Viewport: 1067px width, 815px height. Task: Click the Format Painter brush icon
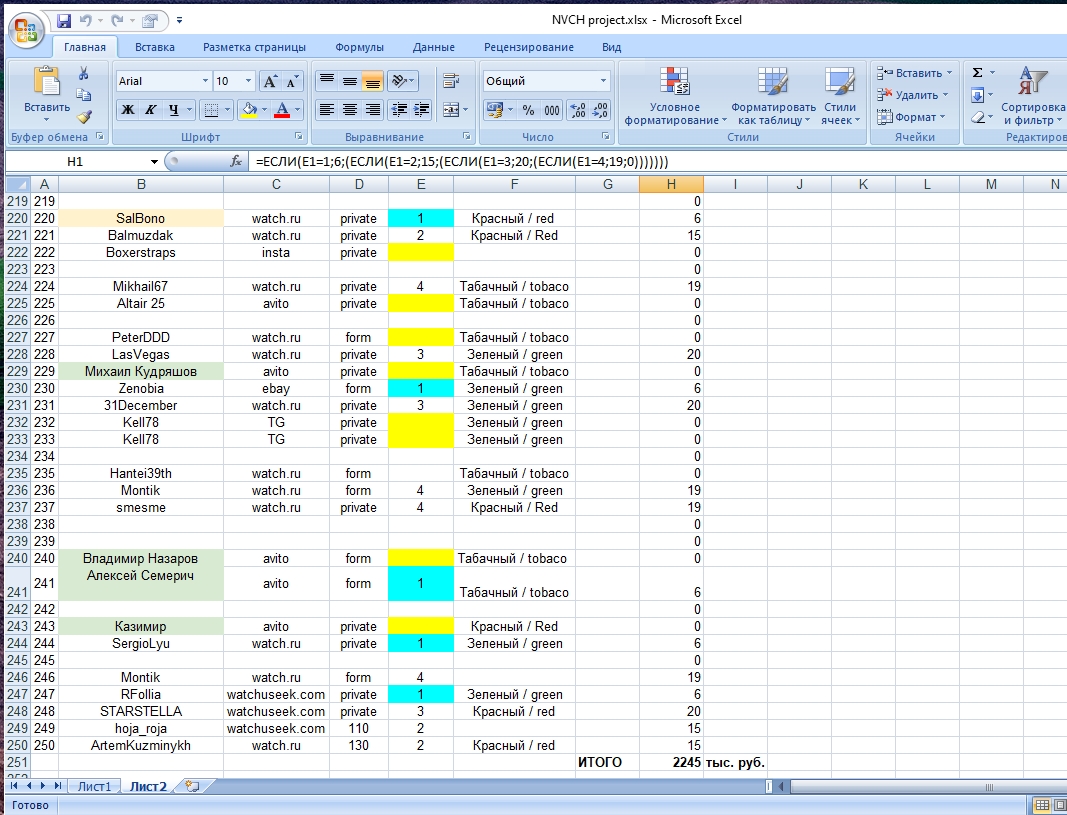tap(84, 116)
